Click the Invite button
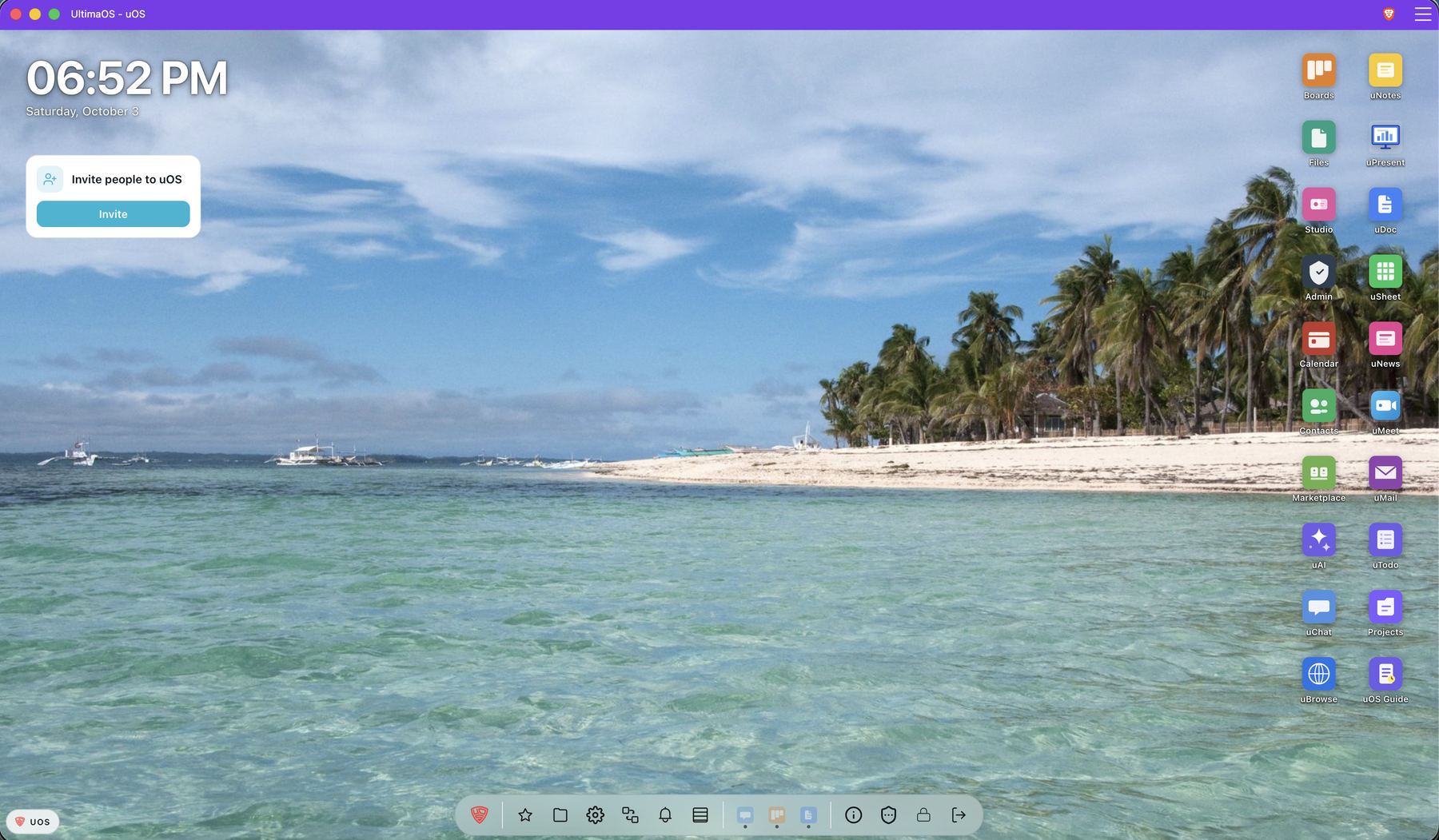 [113, 214]
